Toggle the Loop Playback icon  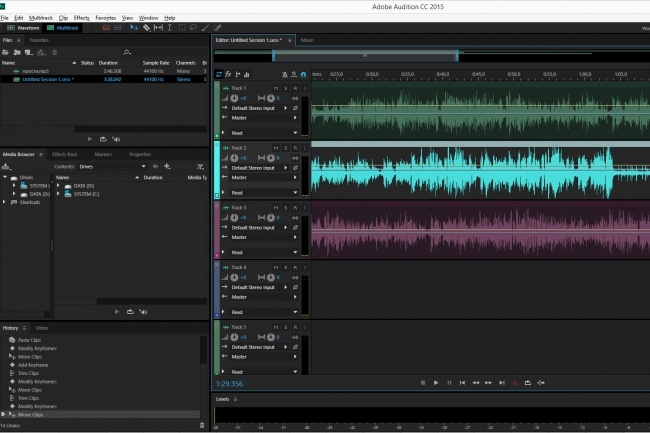(527, 382)
